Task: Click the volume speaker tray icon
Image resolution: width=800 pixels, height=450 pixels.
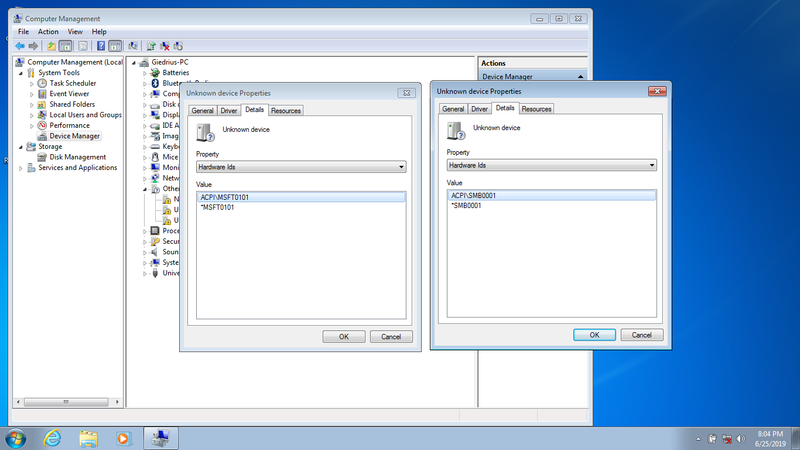Action: pos(741,439)
